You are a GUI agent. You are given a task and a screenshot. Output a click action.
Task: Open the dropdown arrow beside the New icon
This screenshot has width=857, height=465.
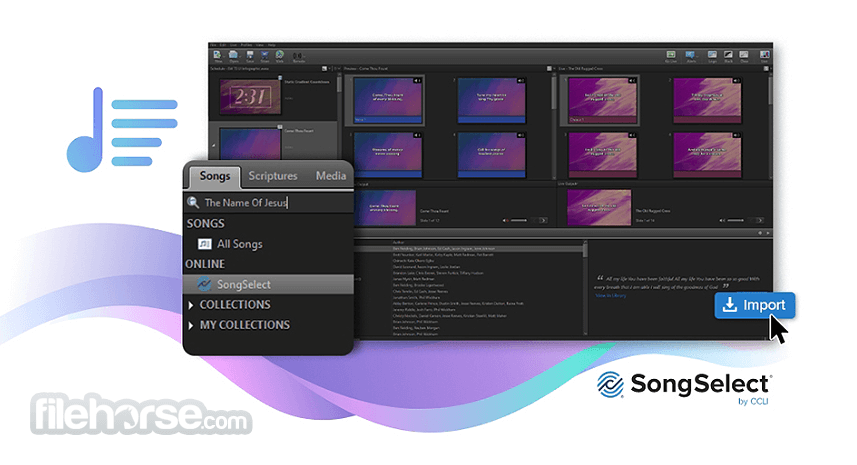point(224,56)
